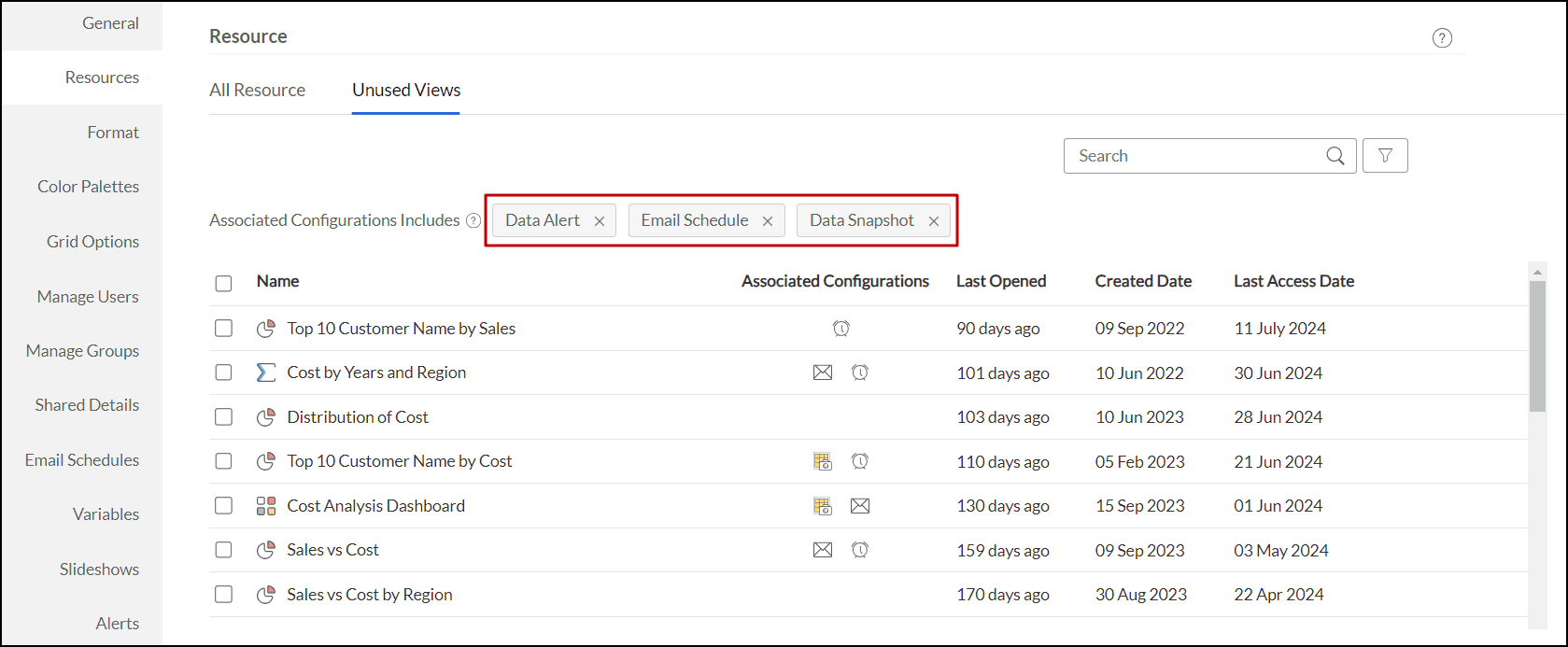Click the filter funnel icon
1568x647 pixels.
point(1385,156)
